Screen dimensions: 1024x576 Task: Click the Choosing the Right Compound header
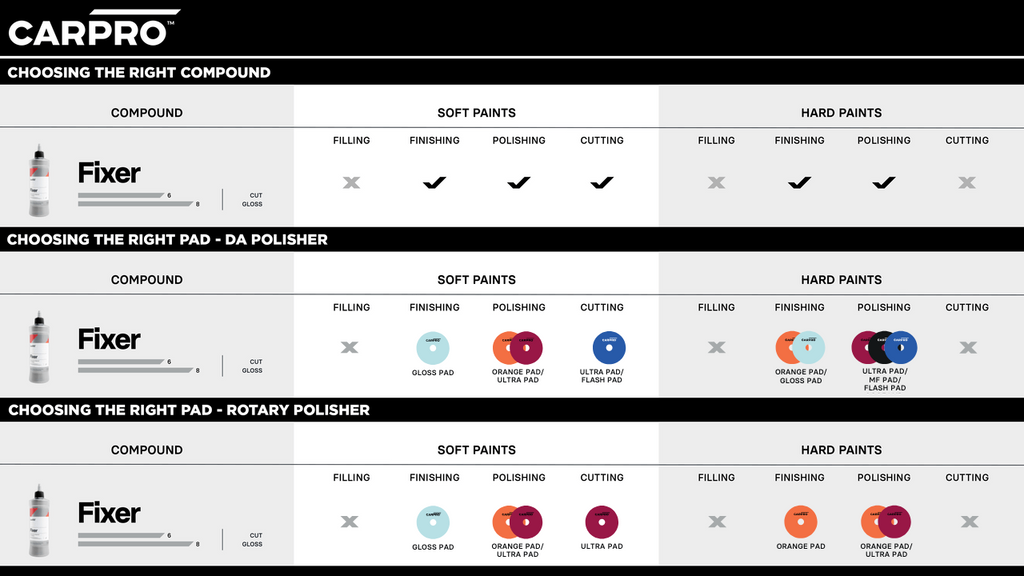pyautogui.click(x=139, y=72)
